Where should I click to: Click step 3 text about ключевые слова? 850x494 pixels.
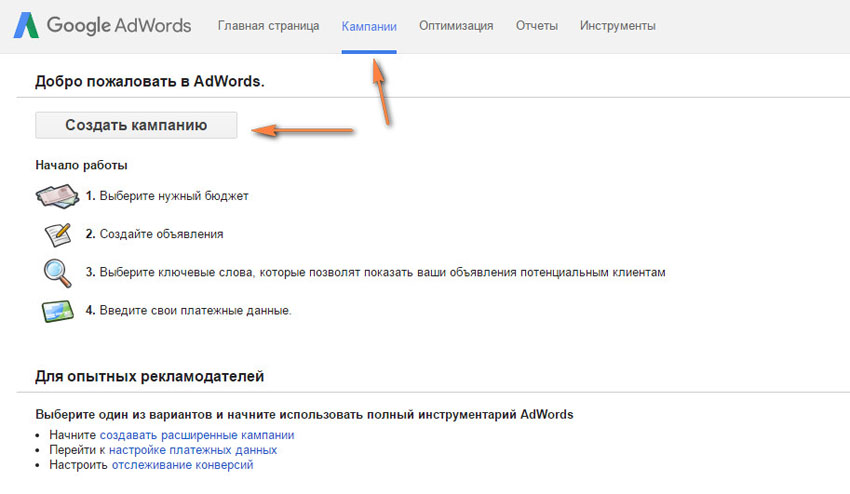[382, 272]
